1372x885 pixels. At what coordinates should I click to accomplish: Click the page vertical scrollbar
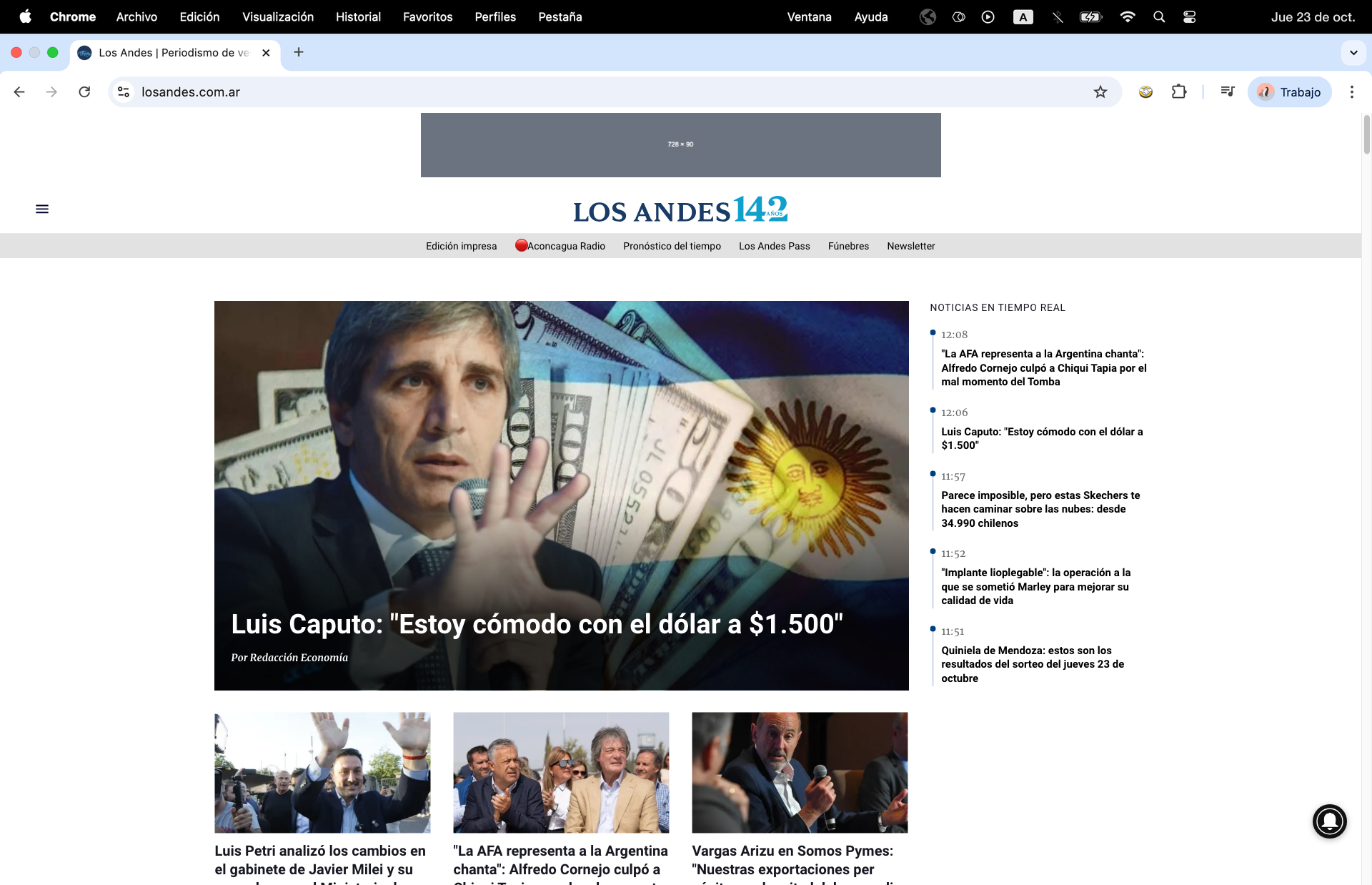pos(1366,134)
